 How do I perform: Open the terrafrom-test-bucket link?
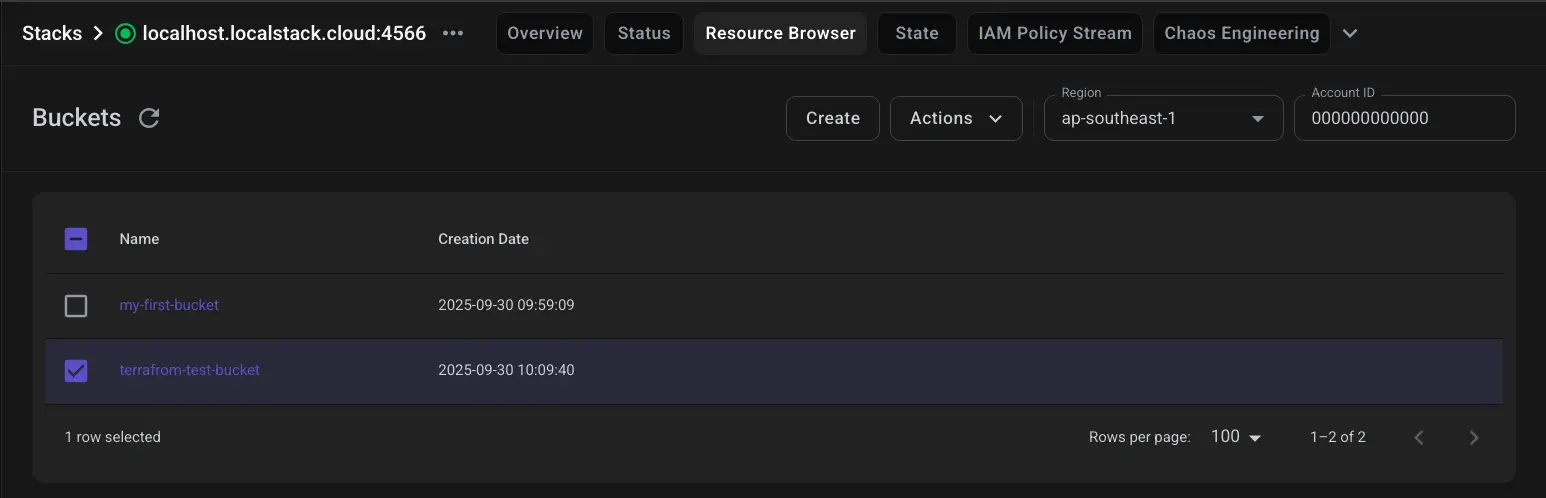pyautogui.click(x=189, y=370)
